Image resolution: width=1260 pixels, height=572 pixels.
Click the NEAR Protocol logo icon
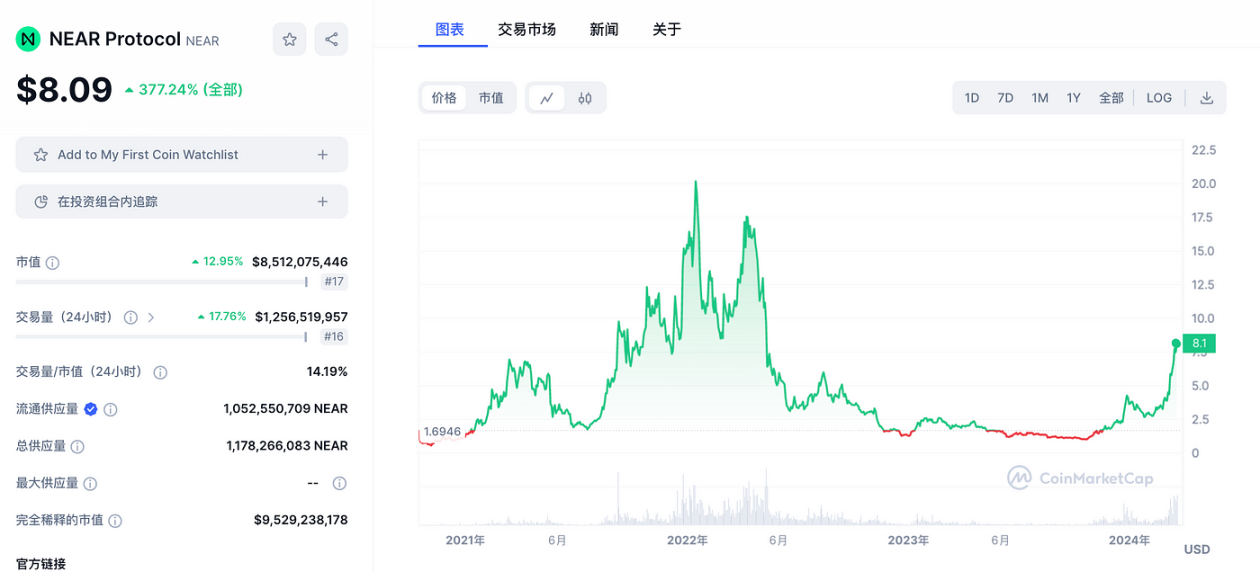[28, 39]
